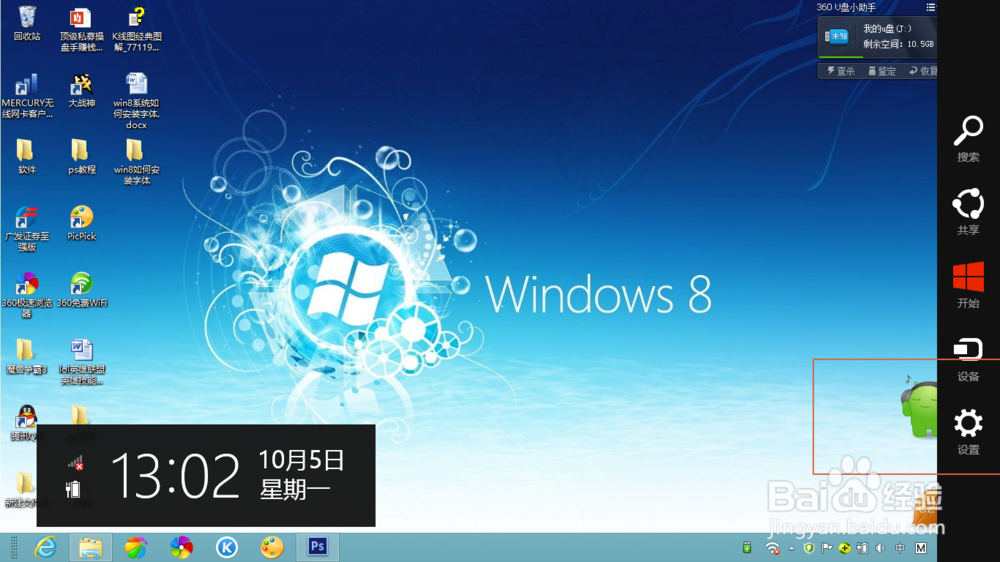Open the ps教程 folder
Viewport: 1000px width, 562px height.
tap(81, 156)
